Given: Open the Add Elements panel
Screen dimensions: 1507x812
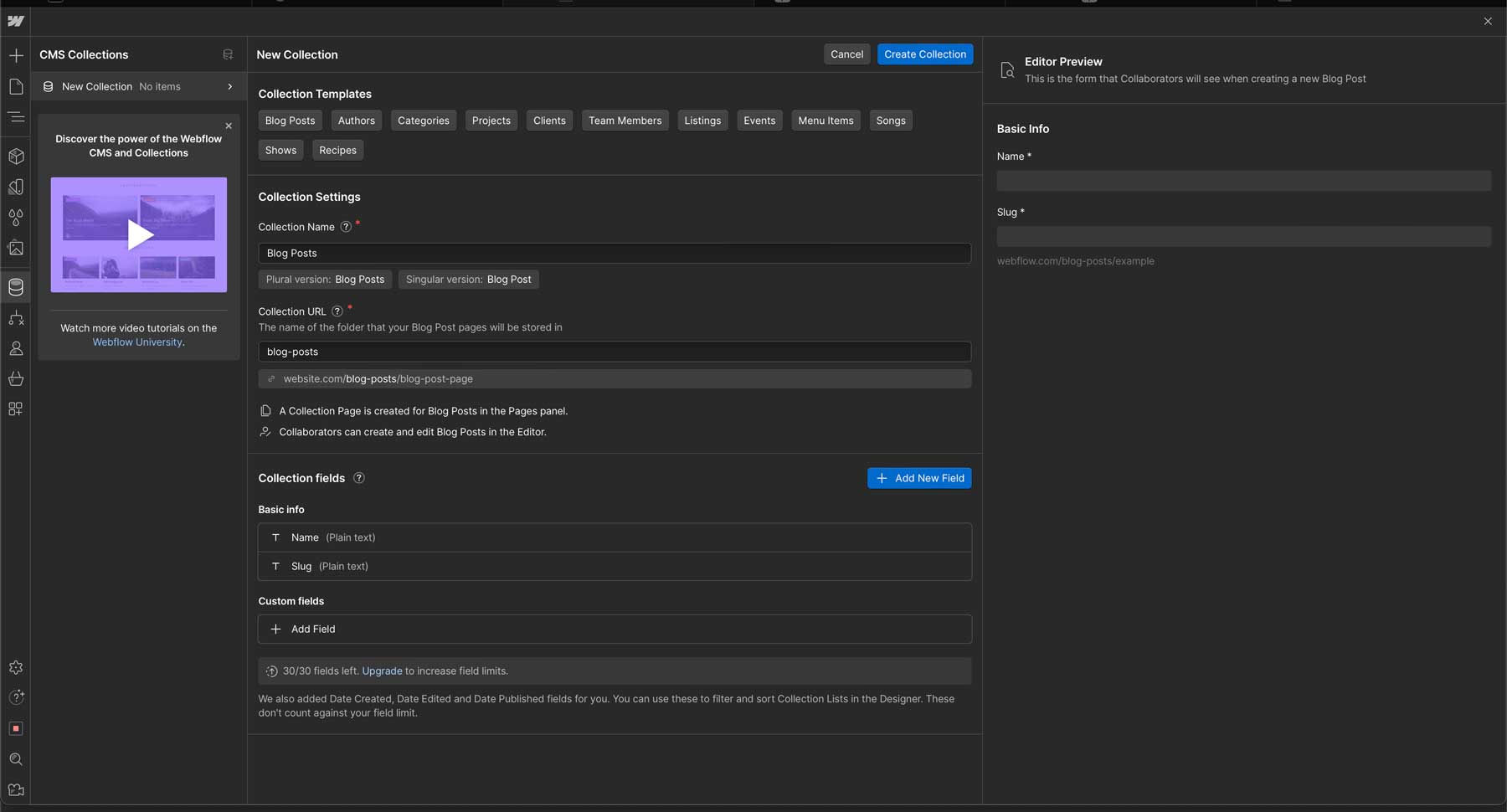Looking at the screenshot, I should (16, 54).
